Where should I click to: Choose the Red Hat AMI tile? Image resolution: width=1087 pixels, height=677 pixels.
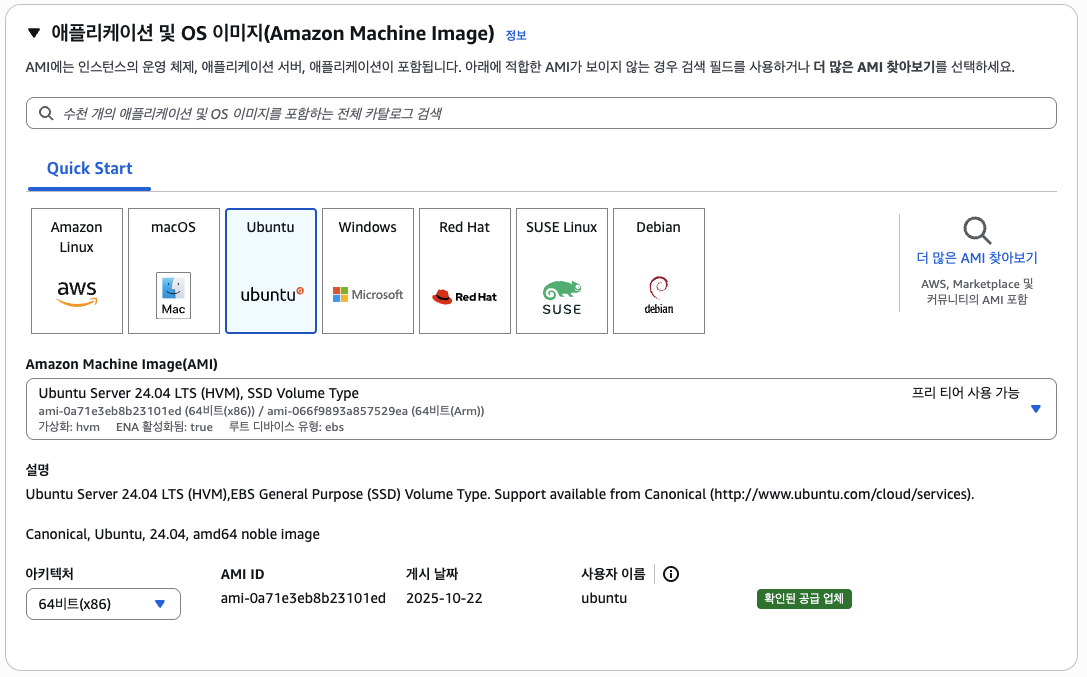(x=465, y=271)
